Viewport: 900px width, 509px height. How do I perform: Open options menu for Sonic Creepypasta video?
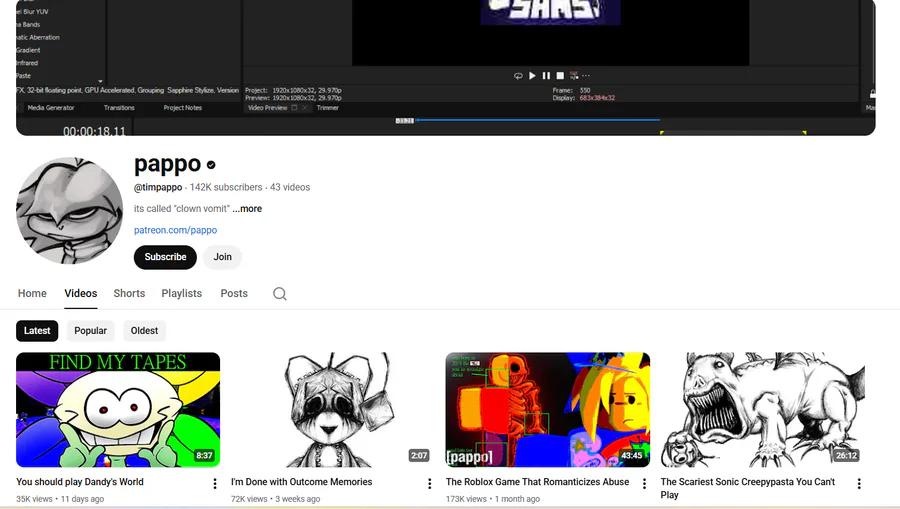859,484
